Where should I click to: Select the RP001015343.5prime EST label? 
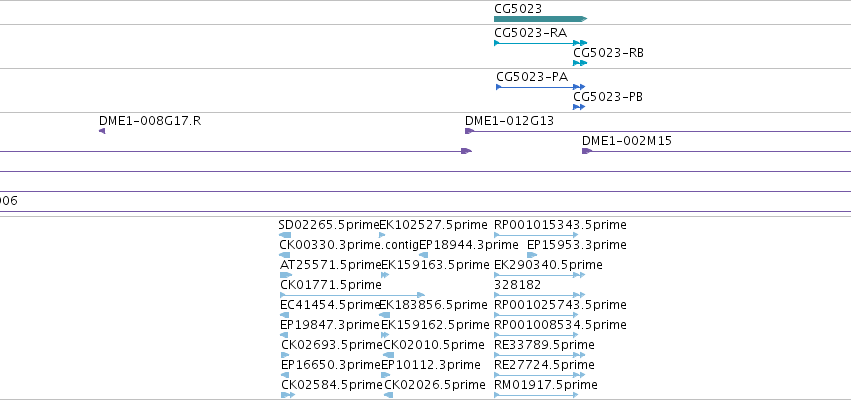[560, 225]
